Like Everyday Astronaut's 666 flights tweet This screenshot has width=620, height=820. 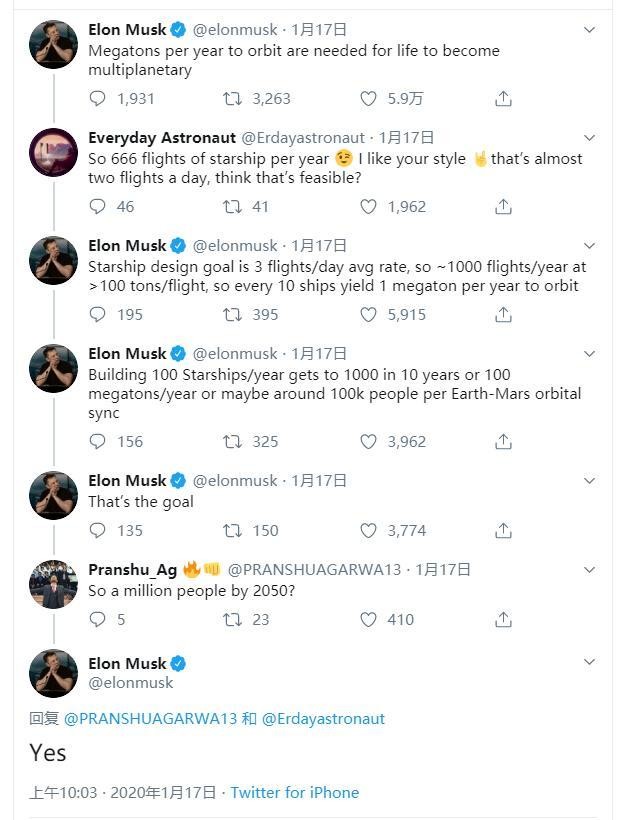tap(368, 206)
